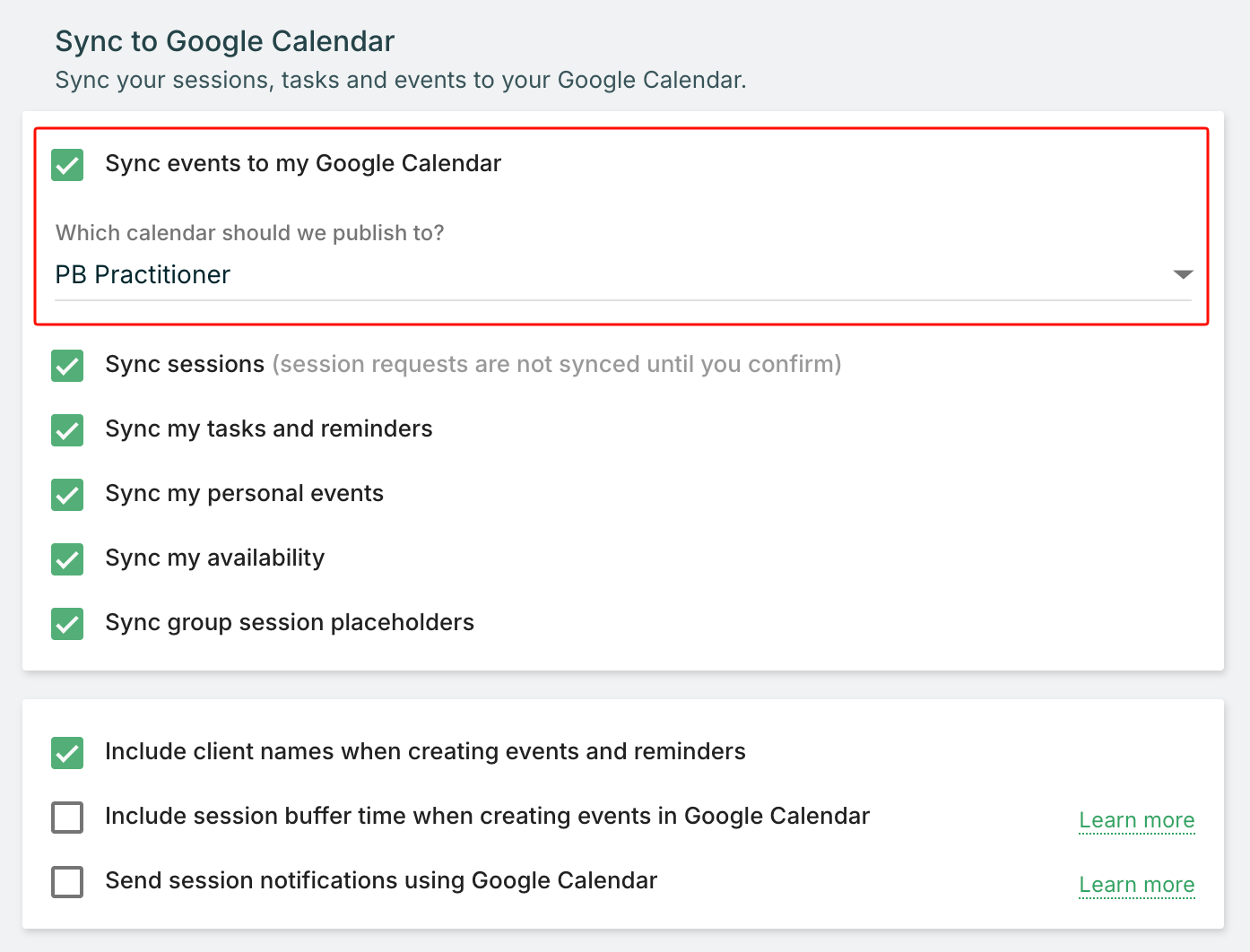Click the gray session requests hint text

(x=556, y=365)
